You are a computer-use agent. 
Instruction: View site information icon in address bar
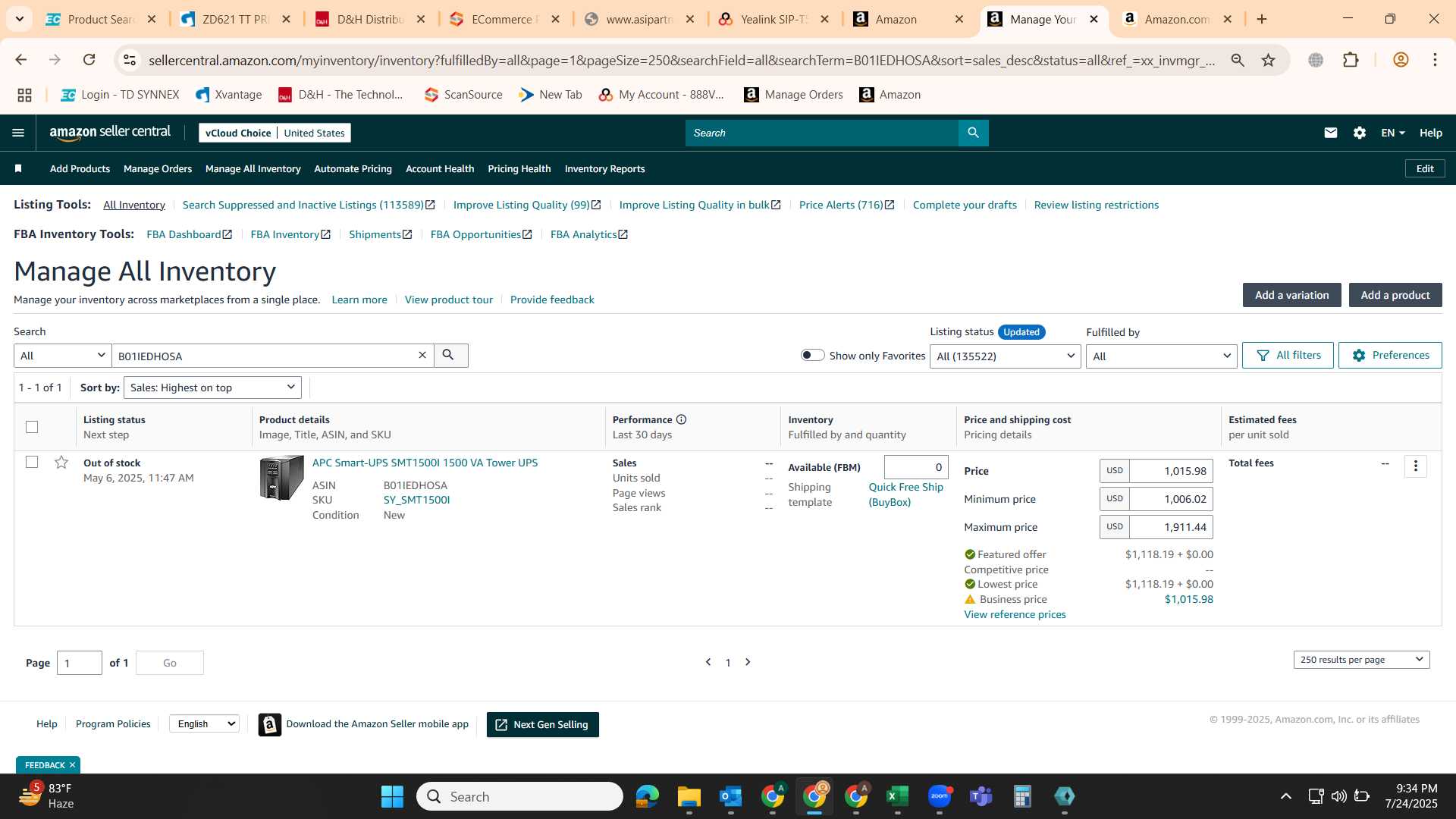(x=130, y=60)
